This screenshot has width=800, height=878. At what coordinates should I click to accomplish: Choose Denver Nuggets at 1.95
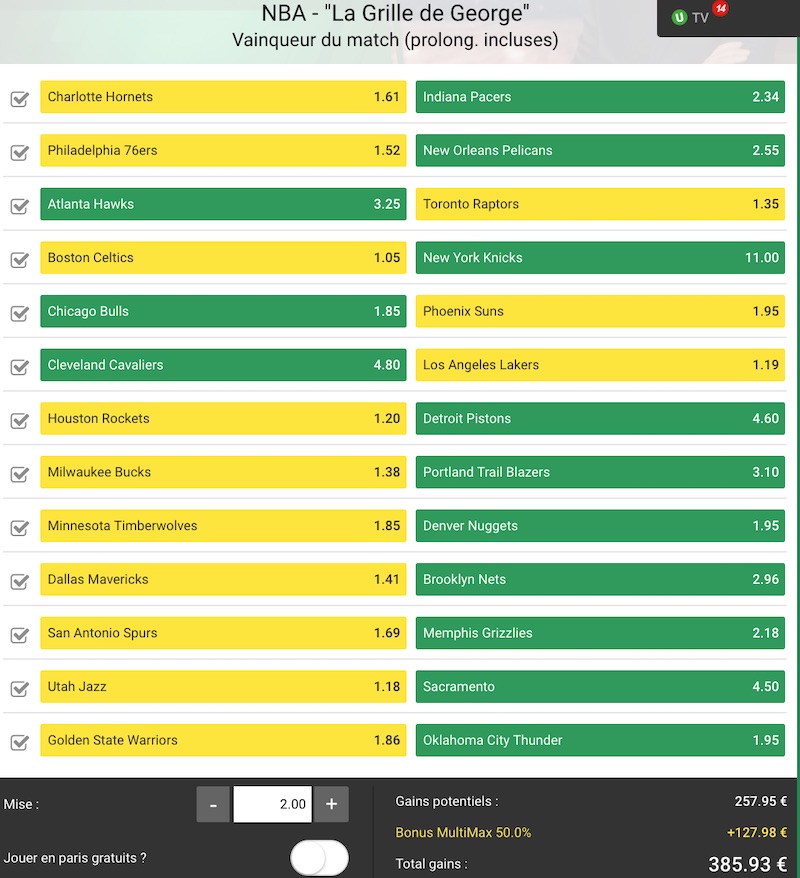tap(600, 526)
